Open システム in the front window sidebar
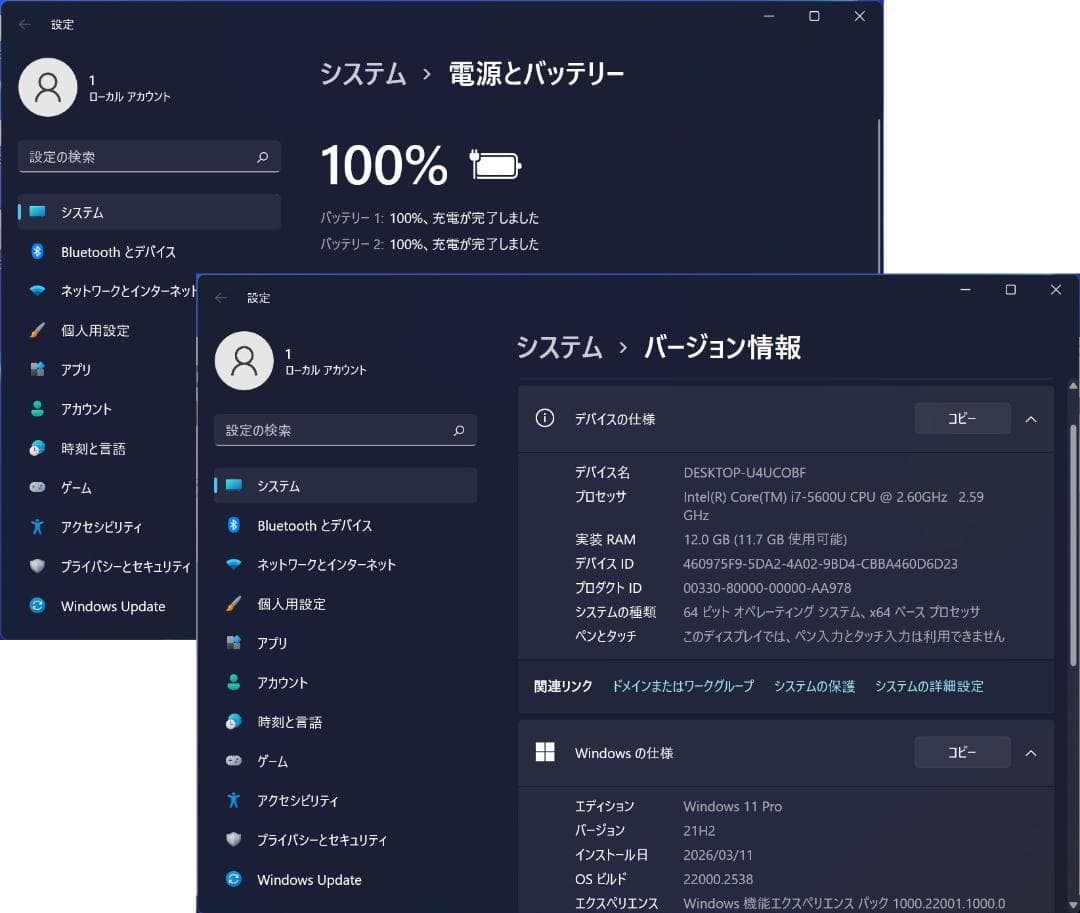 click(345, 485)
